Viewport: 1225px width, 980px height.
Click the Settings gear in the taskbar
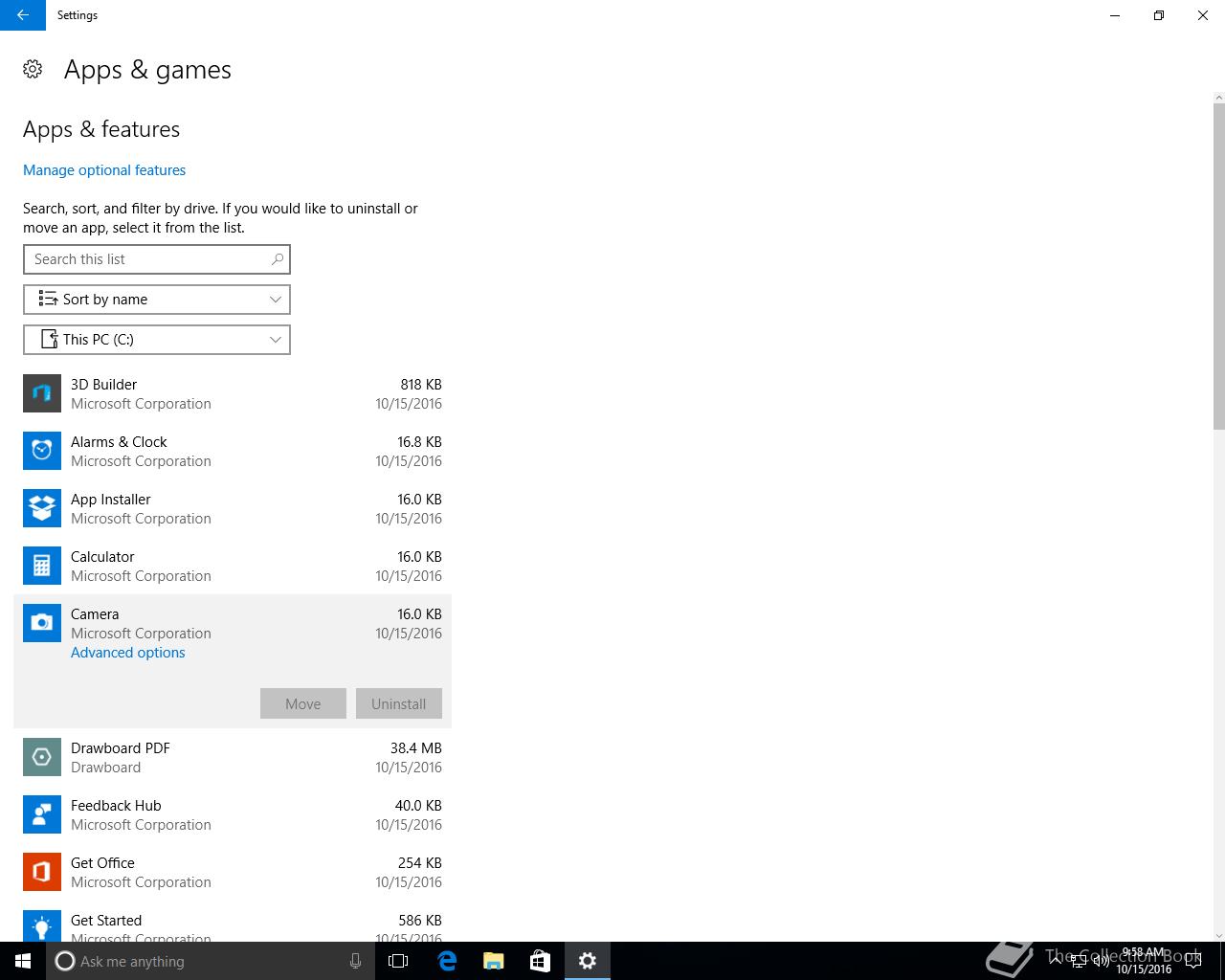[588, 961]
